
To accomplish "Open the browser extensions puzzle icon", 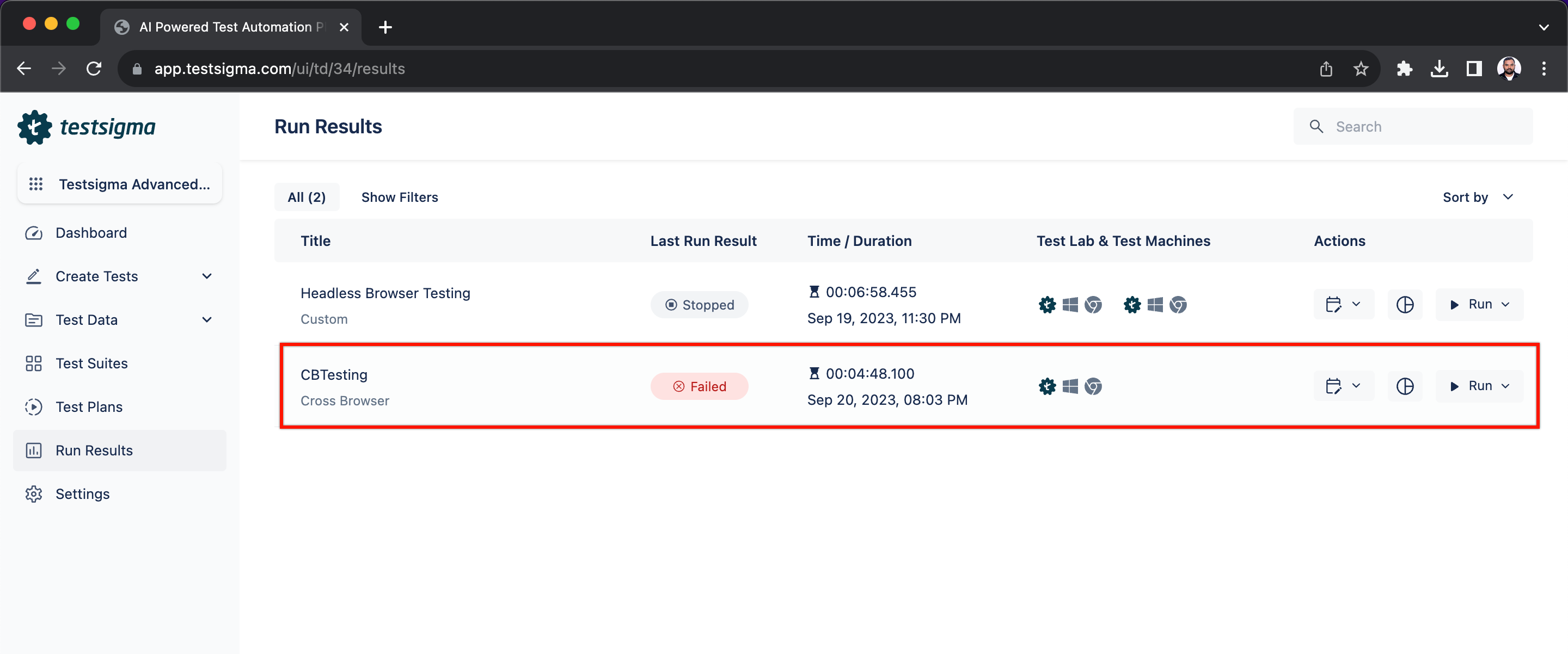I will [1404, 69].
